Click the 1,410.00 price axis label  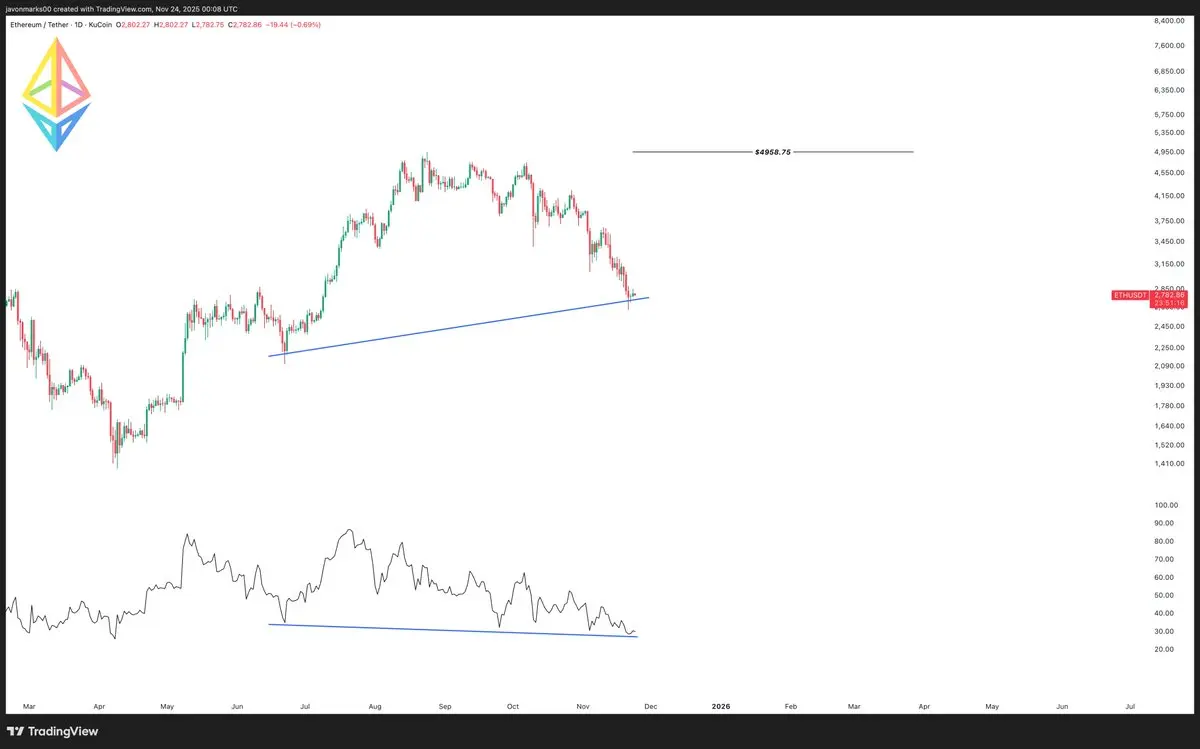(x=1169, y=464)
